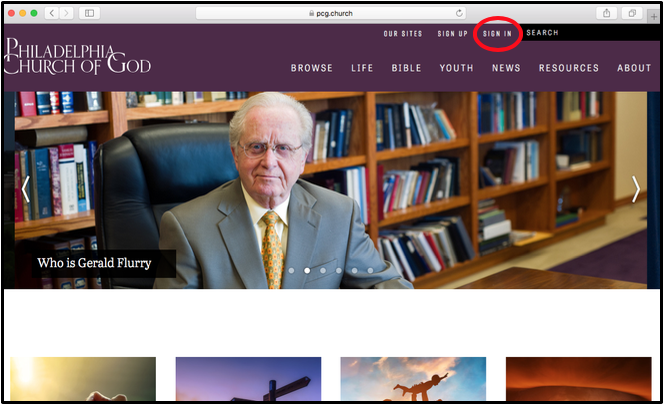This screenshot has width=664, height=405.
Task: Click the Sign In link
Action: (497, 33)
